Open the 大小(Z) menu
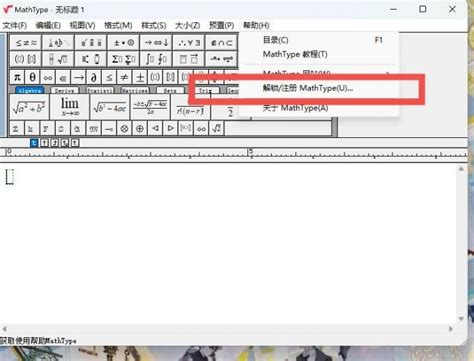The height and width of the screenshot is (361, 474). 187,25
